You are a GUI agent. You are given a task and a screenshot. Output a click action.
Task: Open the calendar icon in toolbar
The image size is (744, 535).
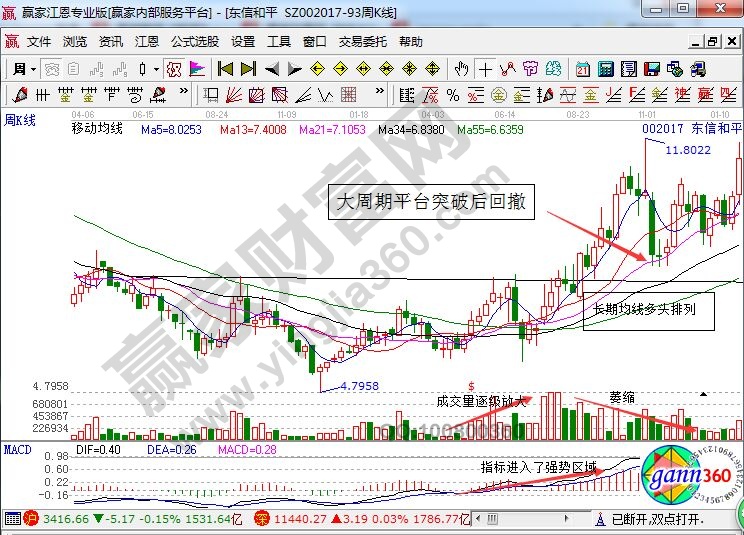click(x=583, y=69)
